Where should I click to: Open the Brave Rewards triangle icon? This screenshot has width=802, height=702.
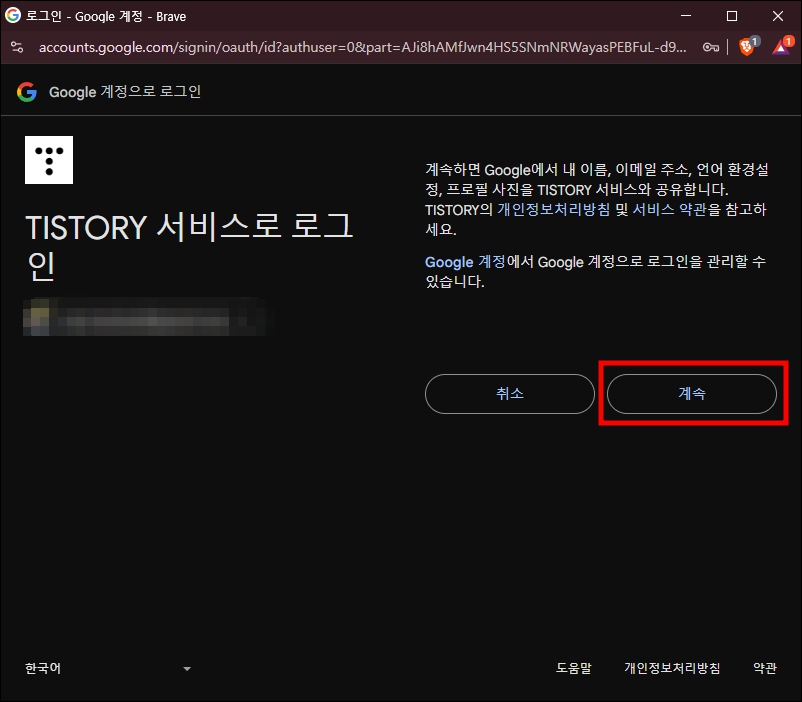pos(782,46)
